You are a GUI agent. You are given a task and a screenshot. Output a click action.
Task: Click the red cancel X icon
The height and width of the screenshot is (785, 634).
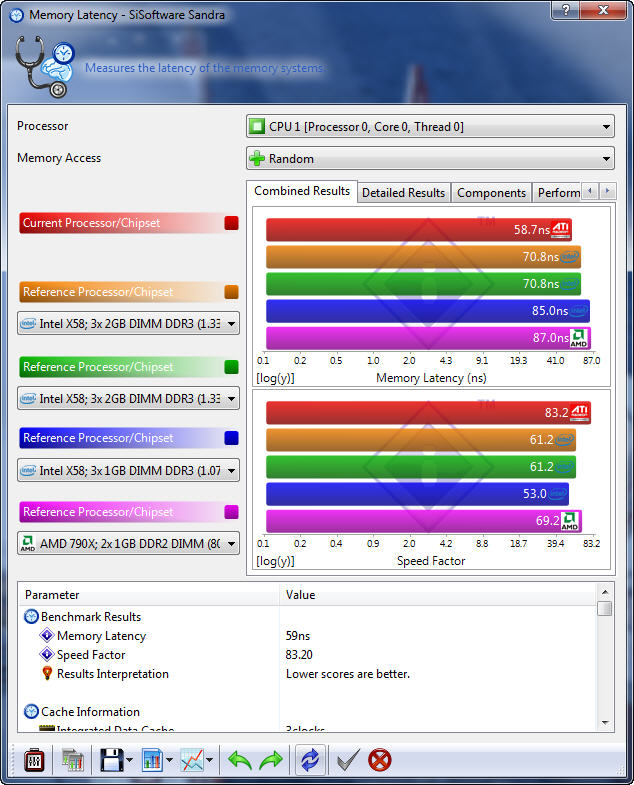[379, 760]
